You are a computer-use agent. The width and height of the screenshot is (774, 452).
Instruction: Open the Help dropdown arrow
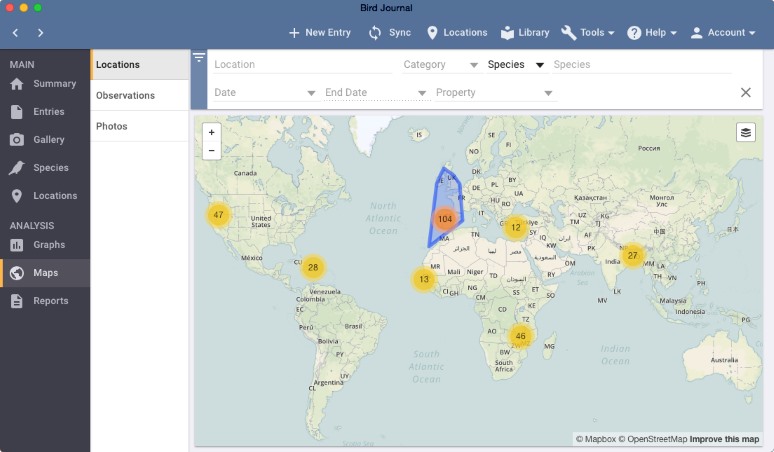[x=673, y=33]
